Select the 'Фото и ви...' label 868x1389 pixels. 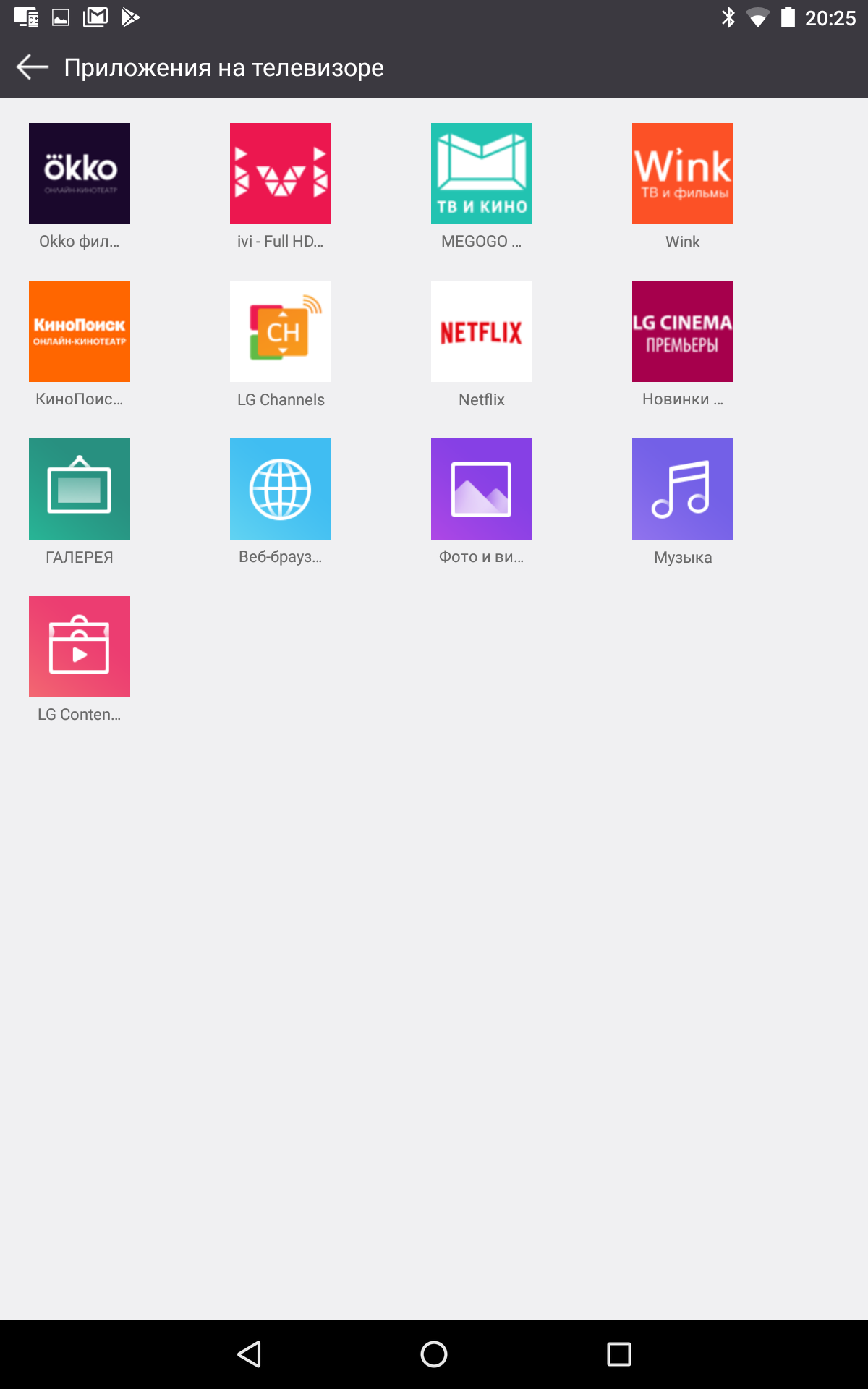[482, 557]
